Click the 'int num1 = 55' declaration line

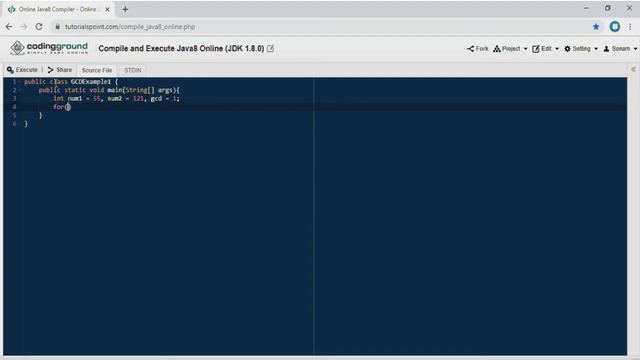coord(116,98)
